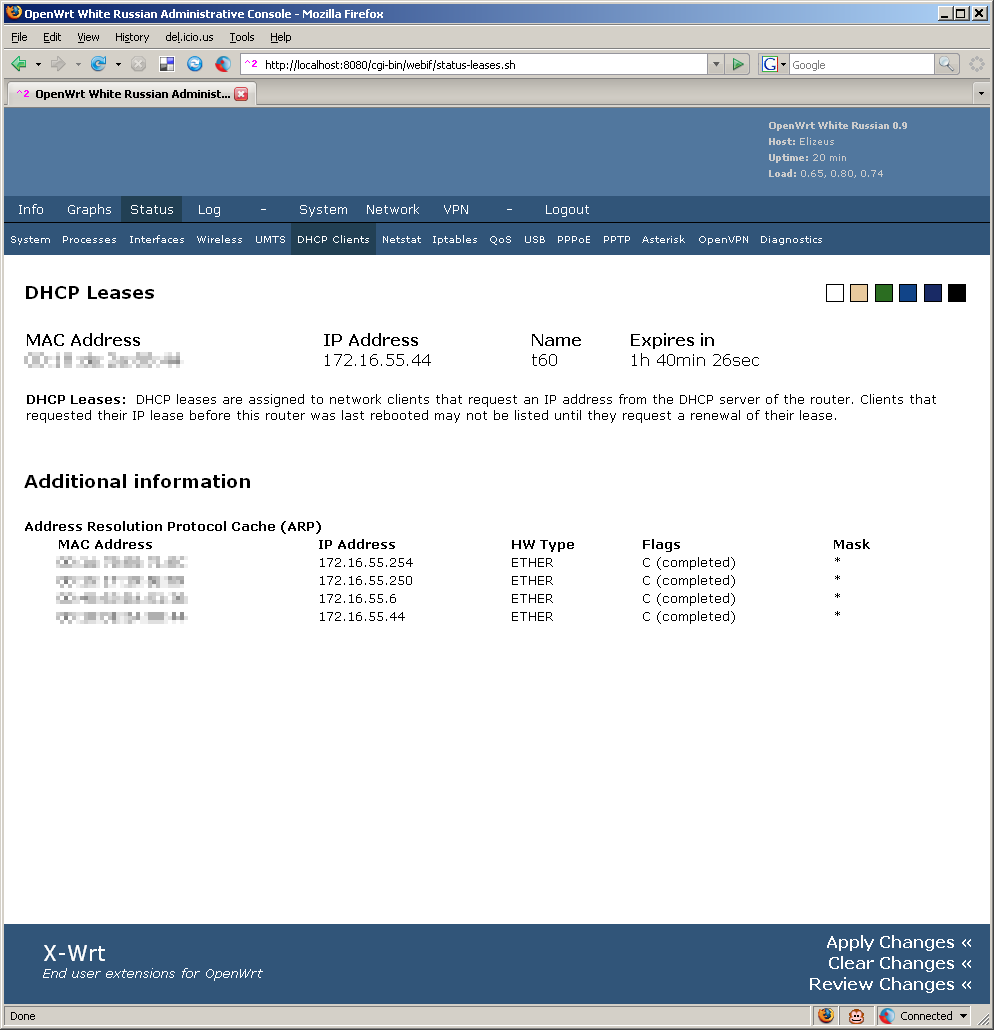Select the DHCP Clients subpage

[x=333, y=240]
